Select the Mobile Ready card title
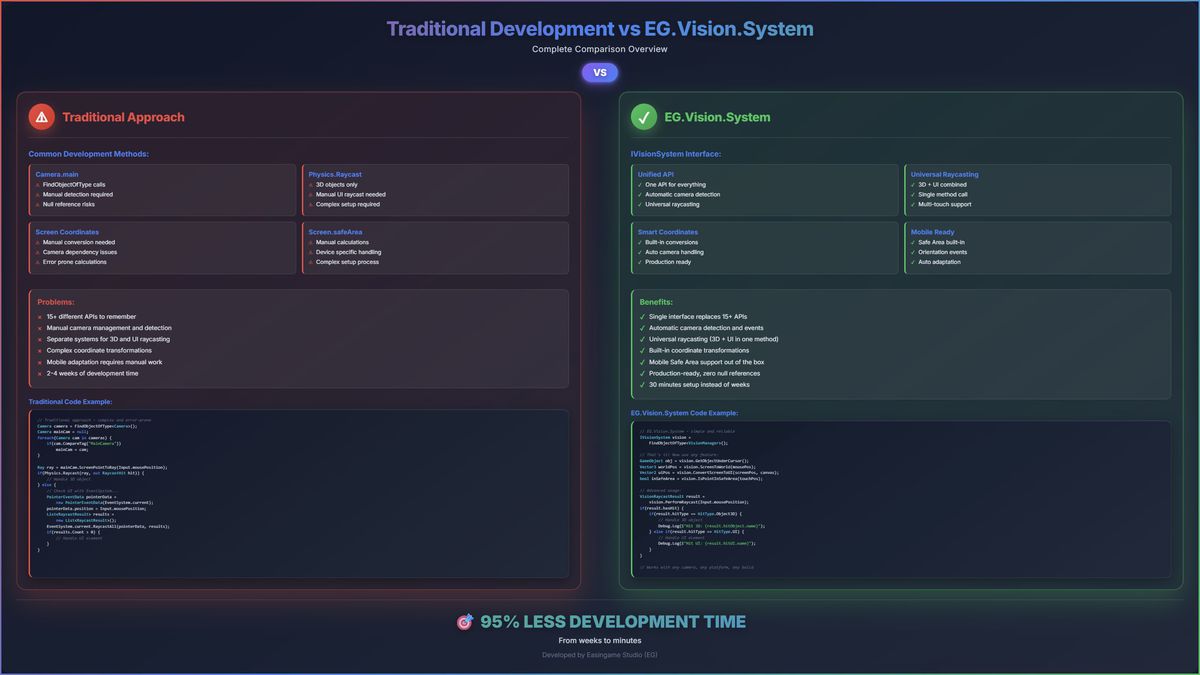Image resolution: width=1200 pixels, height=675 pixels. [933, 232]
